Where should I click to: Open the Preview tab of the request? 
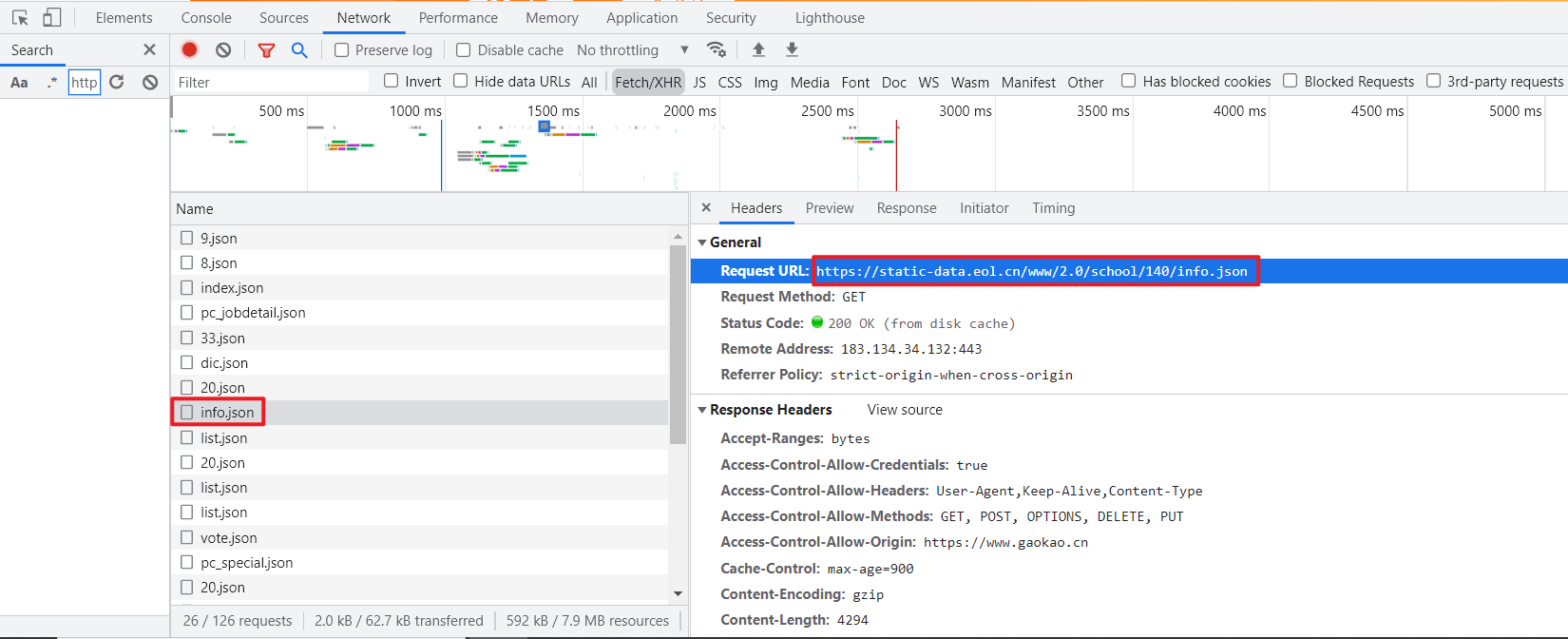(x=829, y=208)
